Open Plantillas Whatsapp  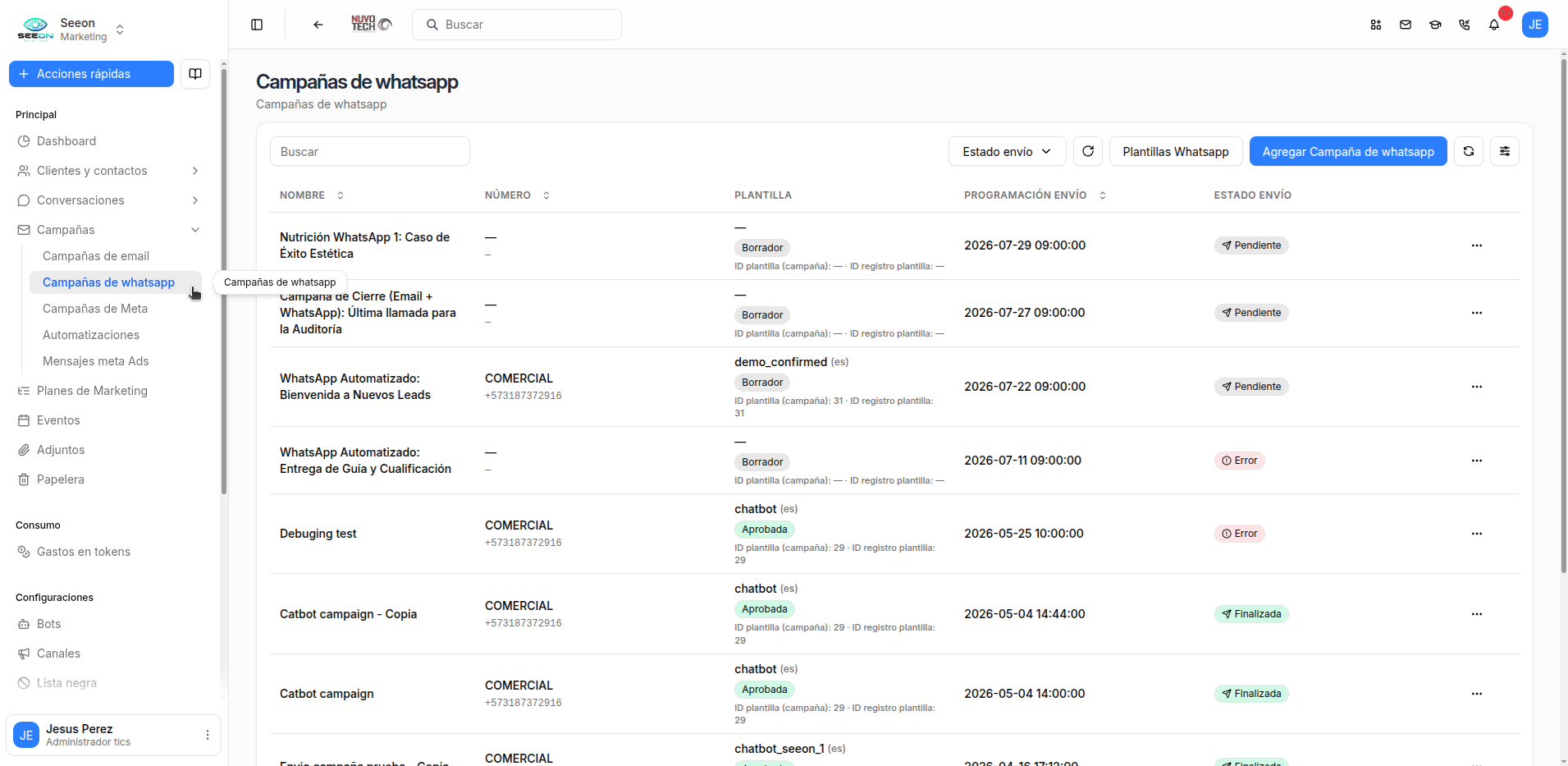point(1176,151)
